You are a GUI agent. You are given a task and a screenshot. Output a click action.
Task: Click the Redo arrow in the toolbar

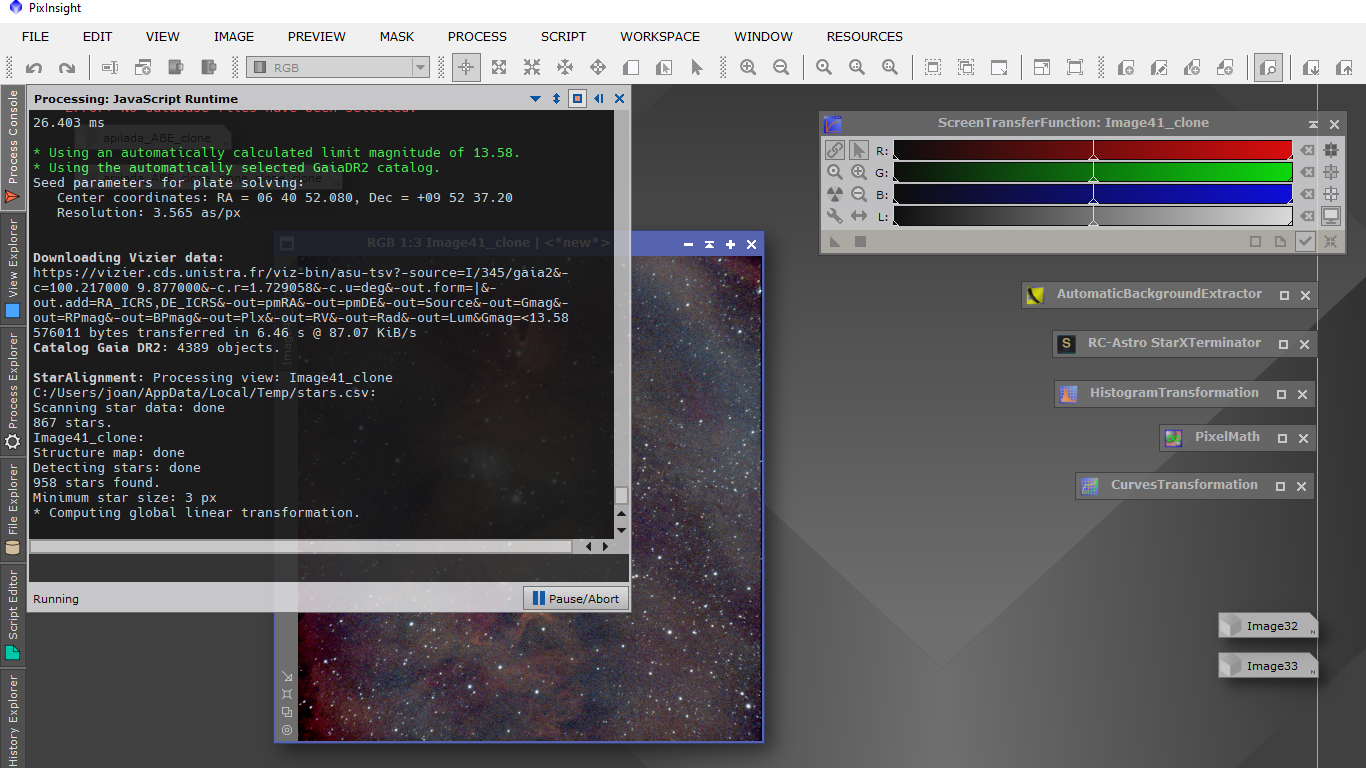pyautogui.click(x=67, y=68)
